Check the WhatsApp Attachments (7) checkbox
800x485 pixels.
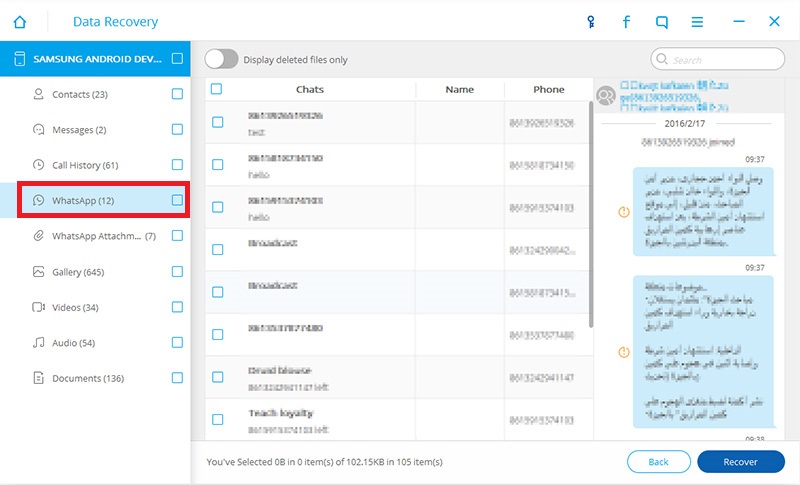tap(177, 236)
